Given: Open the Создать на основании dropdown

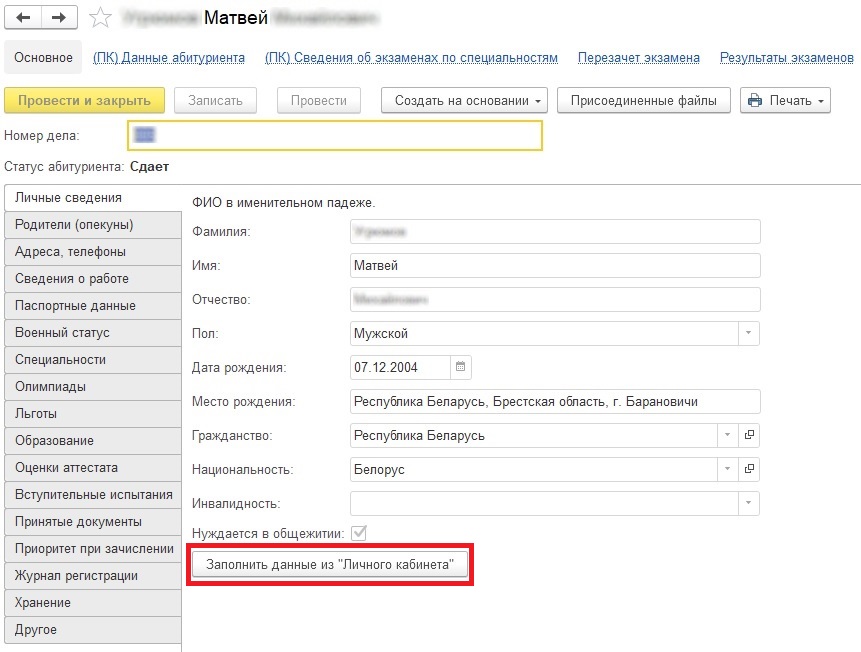Looking at the screenshot, I should click(465, 100).
